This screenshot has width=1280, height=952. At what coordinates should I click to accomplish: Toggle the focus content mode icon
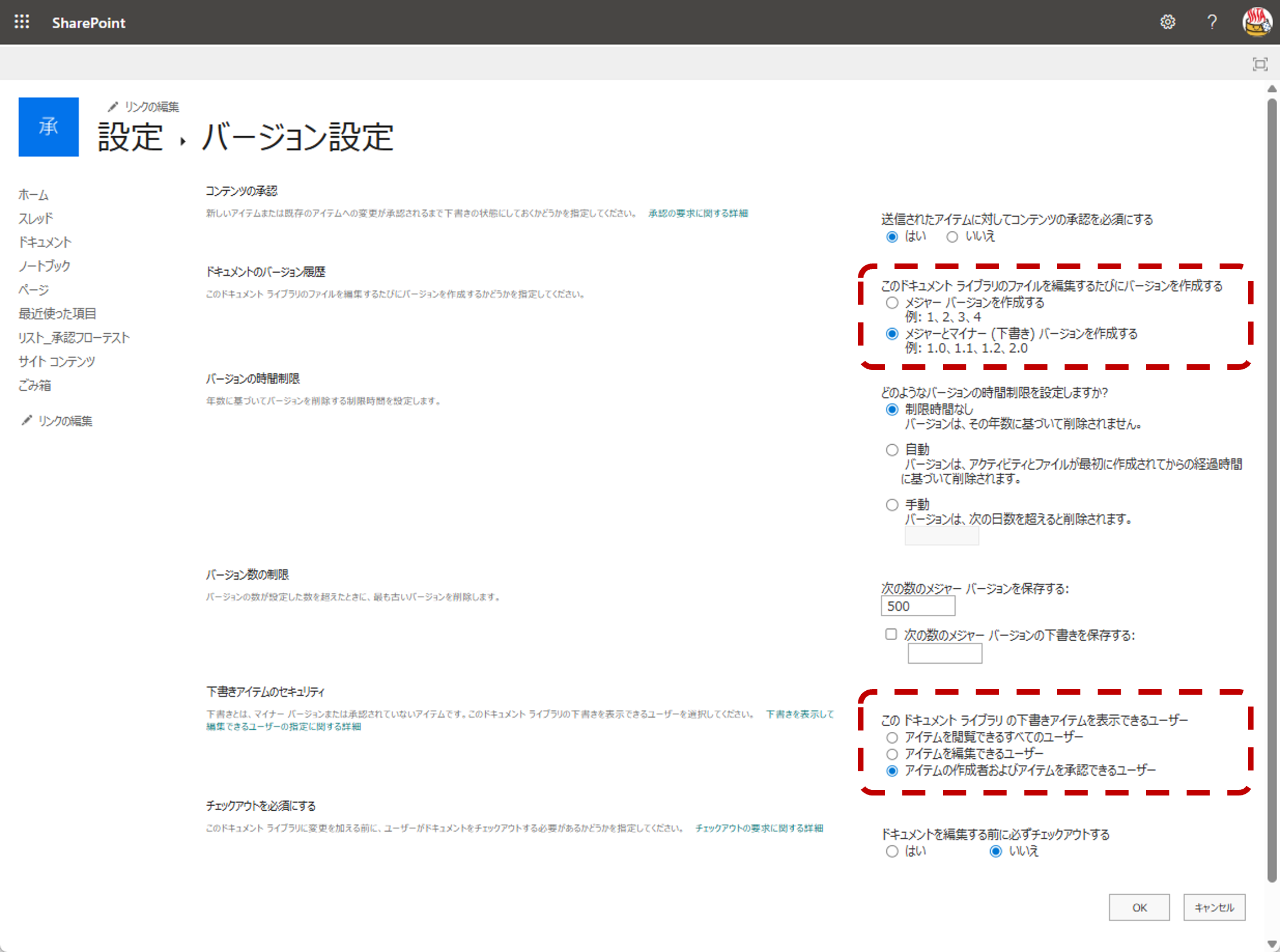[x=1260, y=64]
